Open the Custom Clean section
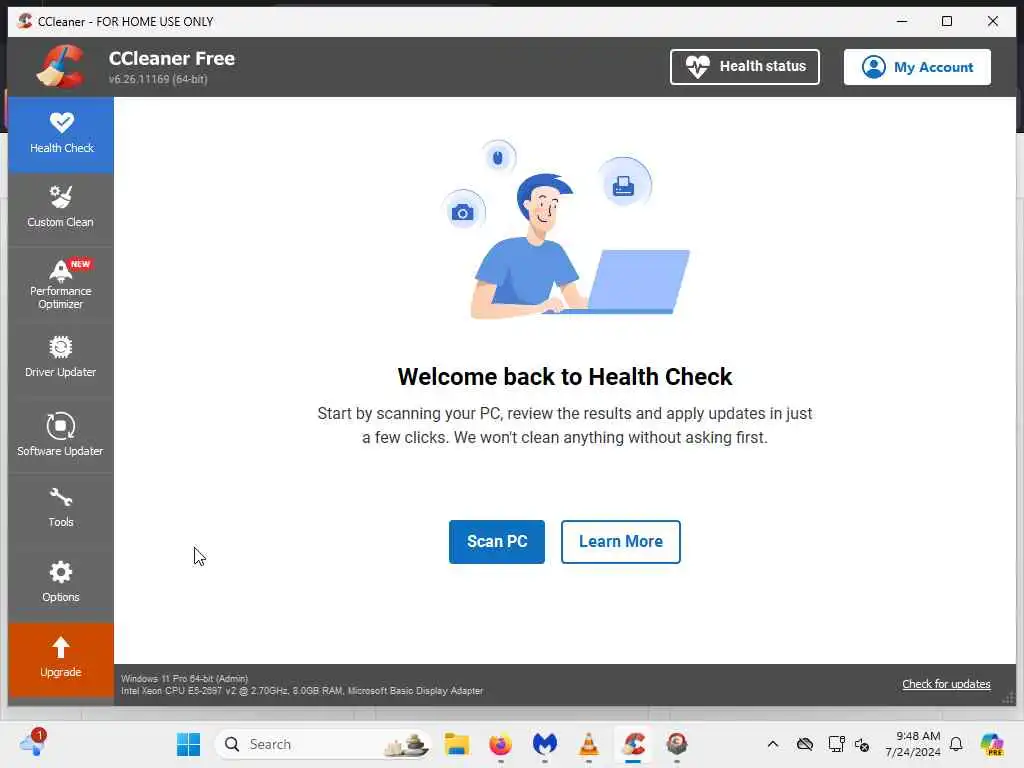Image resolution: width=1024 pixels, height=768 pixels. point(61,209)
